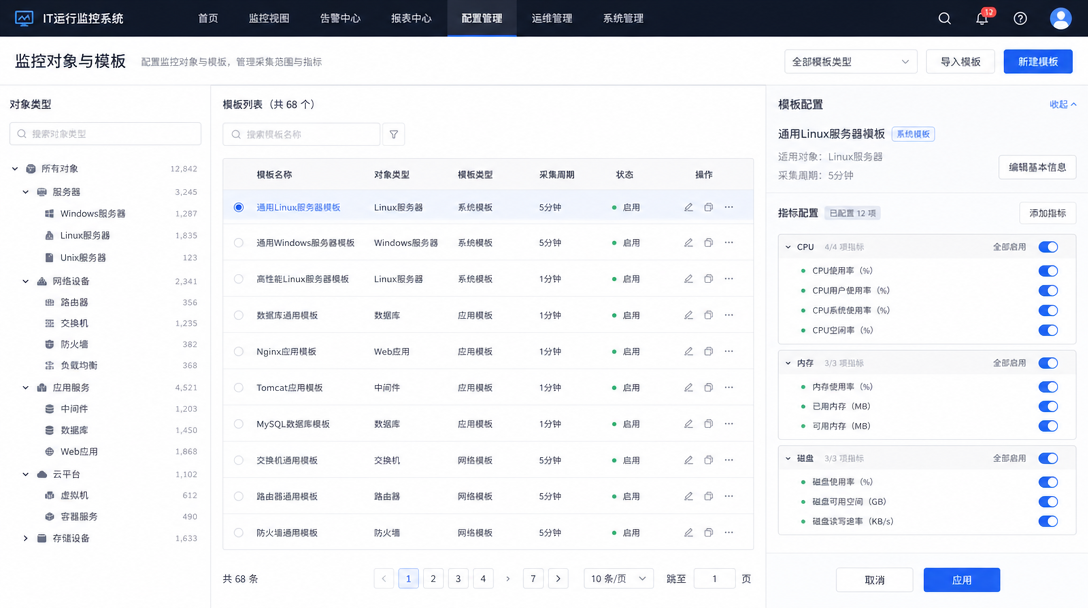Go to next page arrow in pagination
This screenshot has width=1088, height=608.
(558, 578)
